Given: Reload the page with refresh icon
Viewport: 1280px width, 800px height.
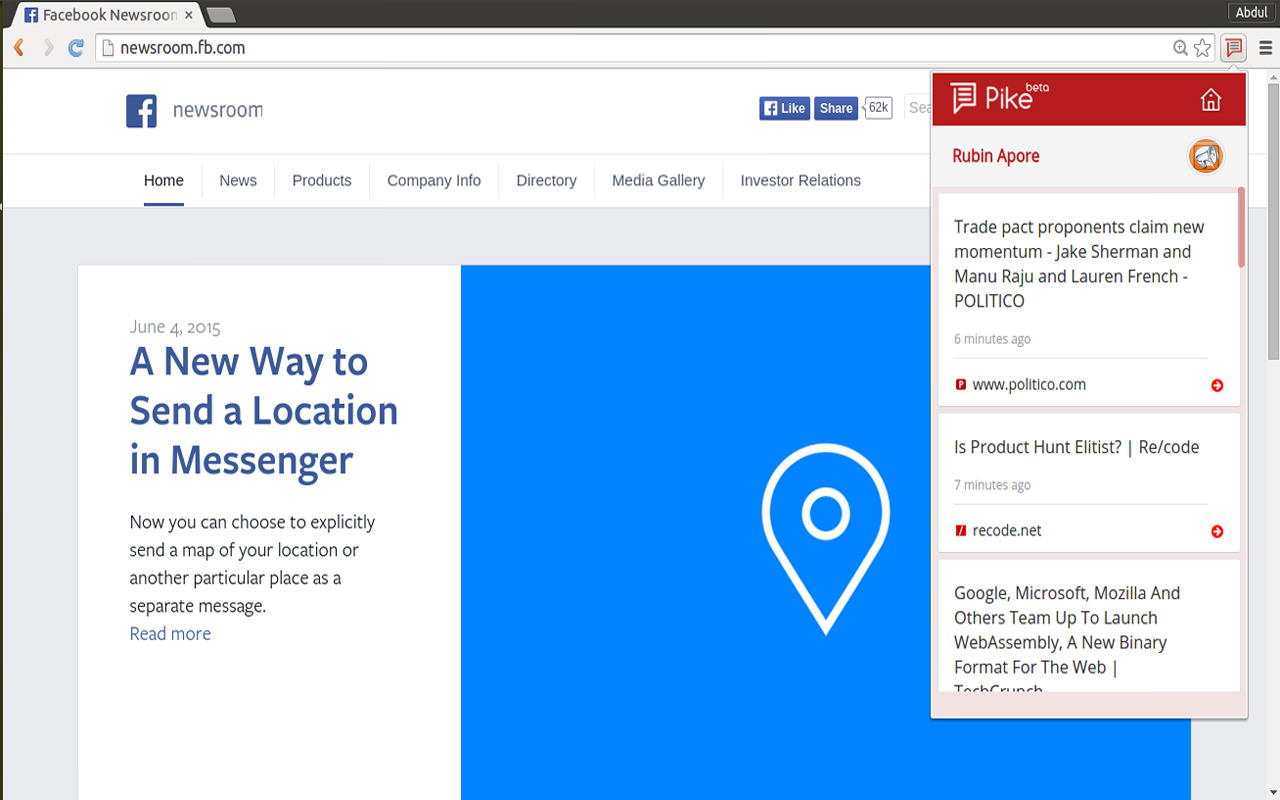Looking at the screenshot, I should [76, 47].
